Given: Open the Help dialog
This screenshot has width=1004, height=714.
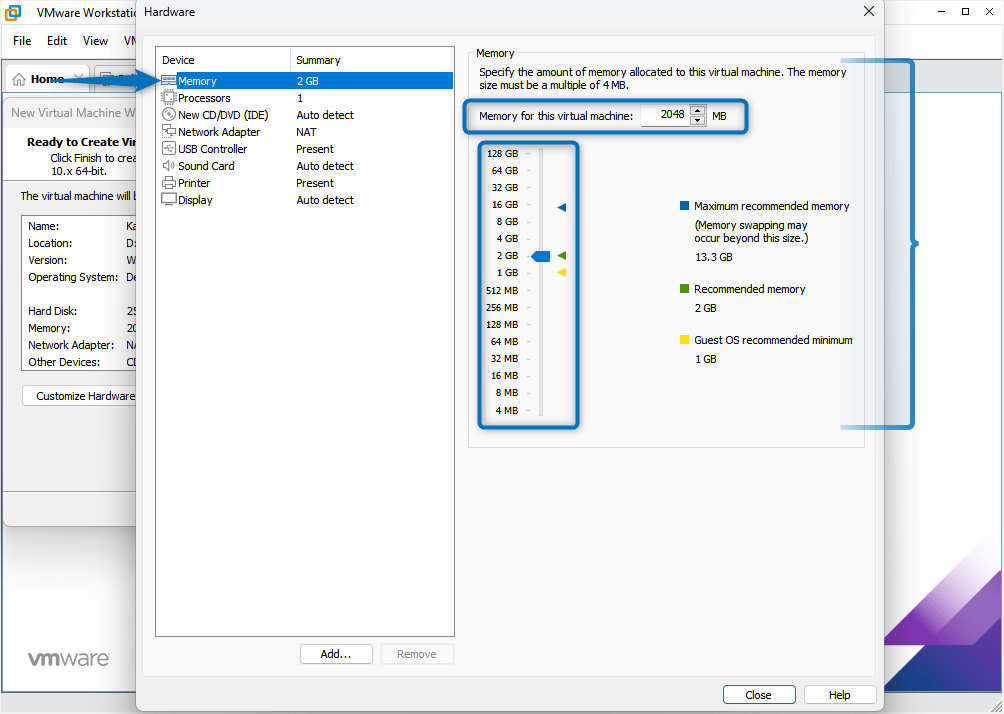Looking at the screenshot, I should 839,694.
